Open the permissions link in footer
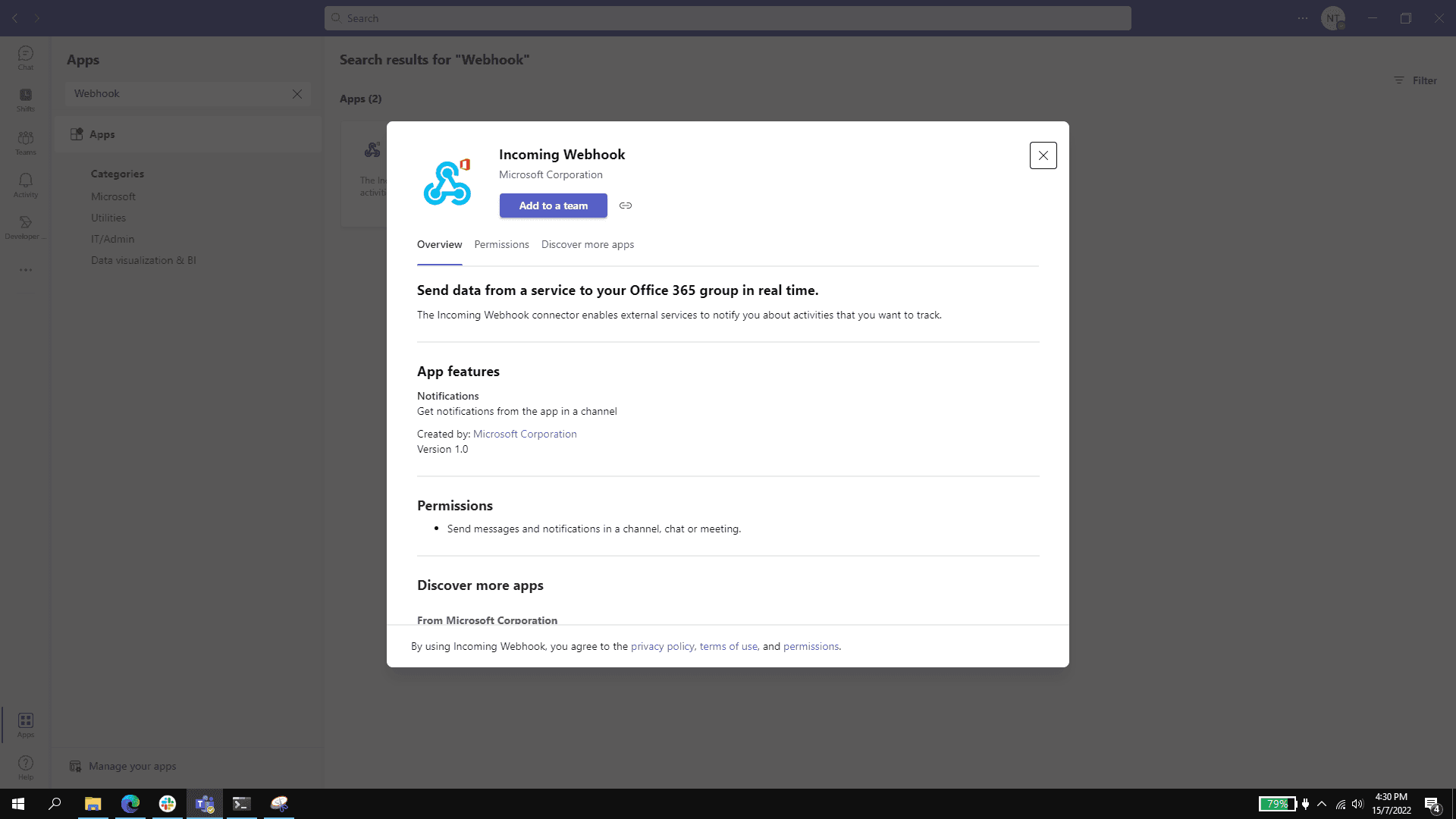The image size is (1456, 819). [x=811, y=646]
